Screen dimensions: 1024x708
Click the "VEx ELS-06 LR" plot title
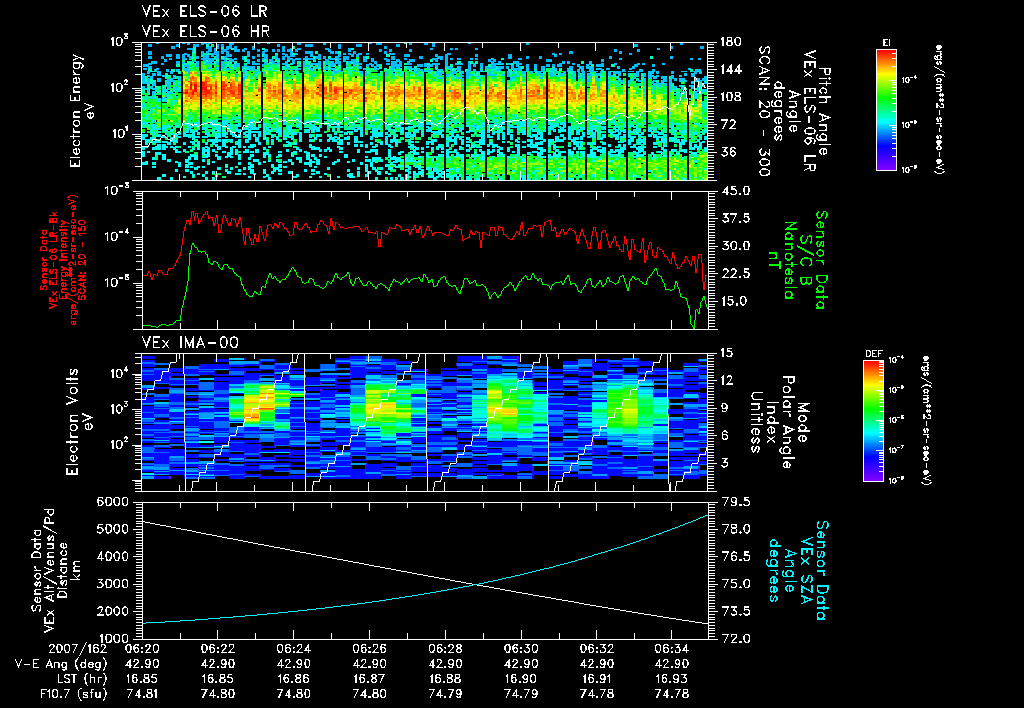[204, 12]
